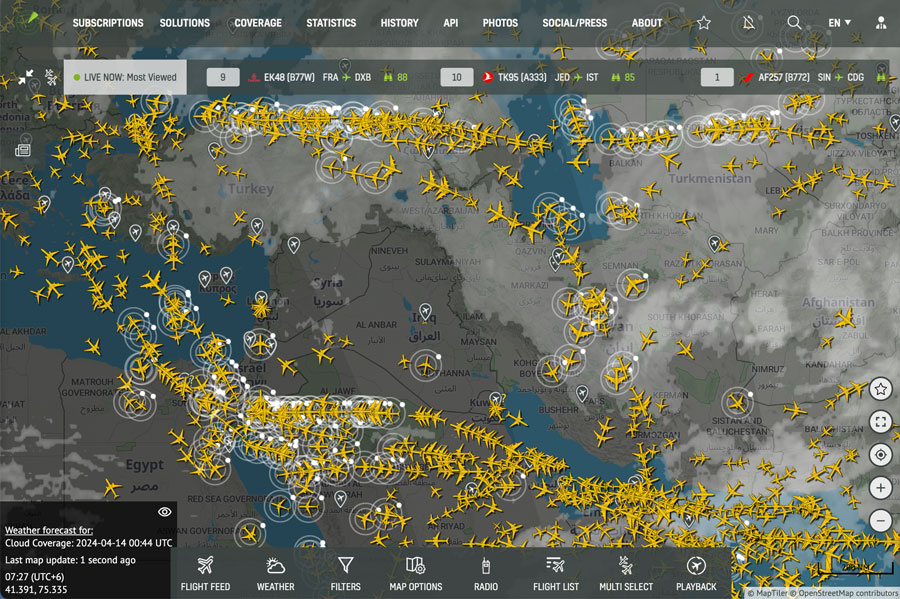
Task: Open the user account icon
Action: pos(880,23)
